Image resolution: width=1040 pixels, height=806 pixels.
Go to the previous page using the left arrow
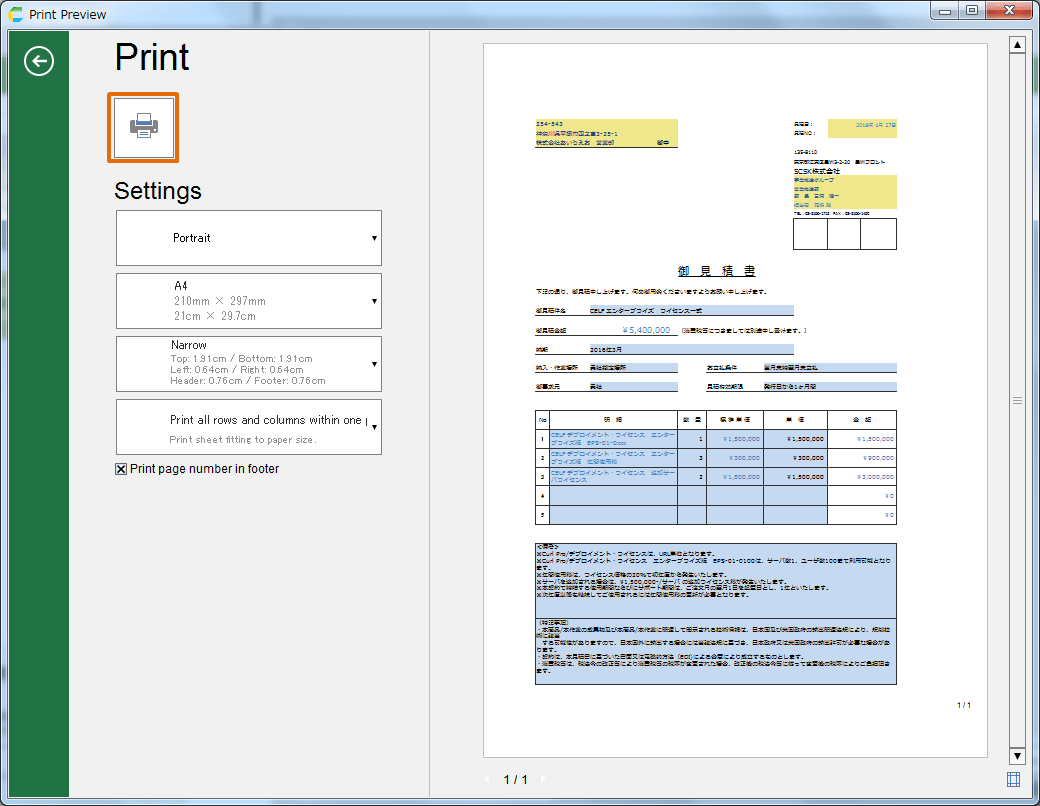pos(488,779)
